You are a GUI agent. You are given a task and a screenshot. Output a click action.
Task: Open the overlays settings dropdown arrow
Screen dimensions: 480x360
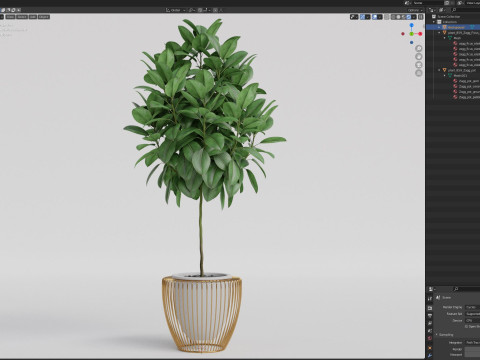click(x=380, y=17)
